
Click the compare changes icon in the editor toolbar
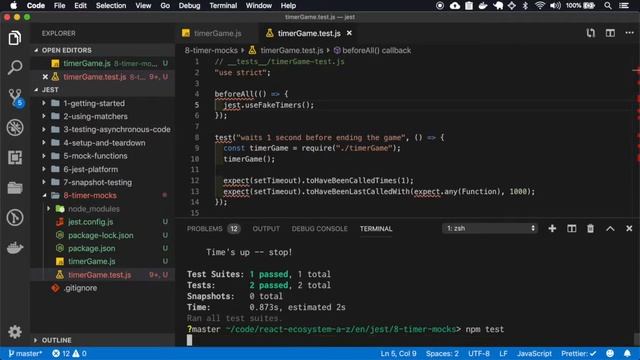591,33
